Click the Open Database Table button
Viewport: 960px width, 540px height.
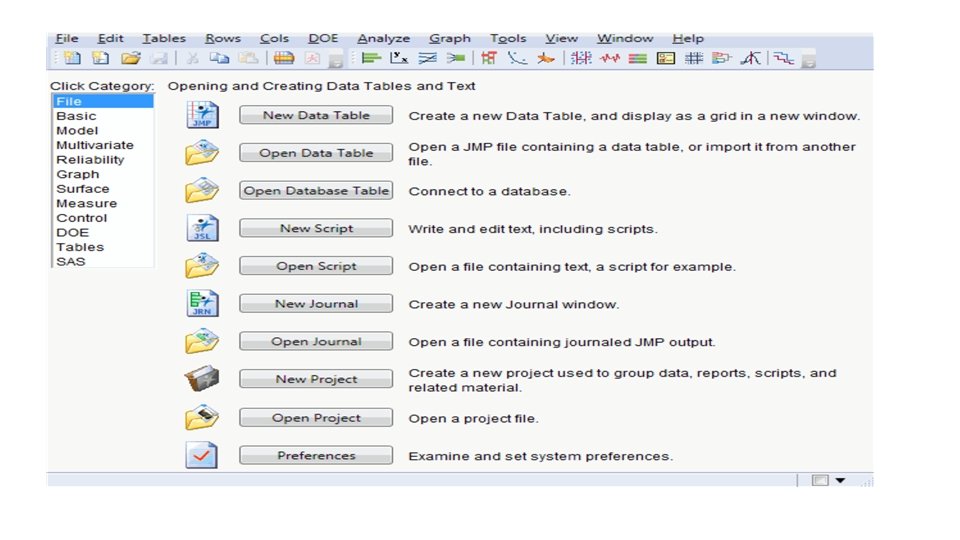point(316,190)
